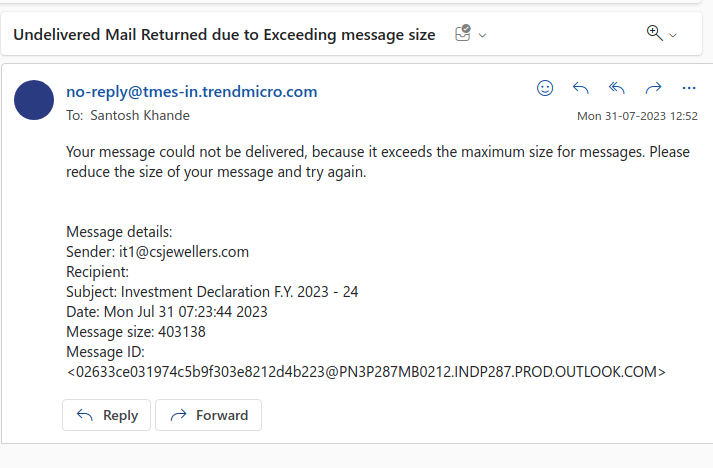Click the Message size: 403138 line
The image size is (713, 468).
click(x=136, y=332)
